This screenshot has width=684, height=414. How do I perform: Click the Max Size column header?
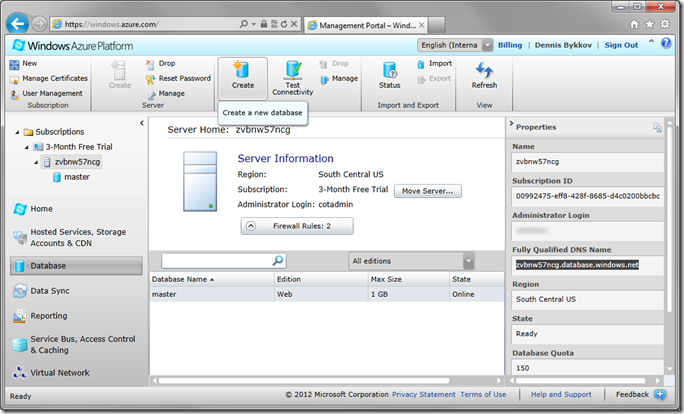pos(409,279)
